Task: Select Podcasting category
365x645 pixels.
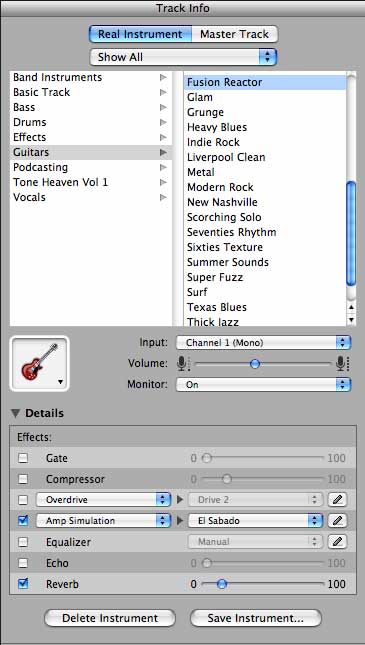Action: click(91, 167)
